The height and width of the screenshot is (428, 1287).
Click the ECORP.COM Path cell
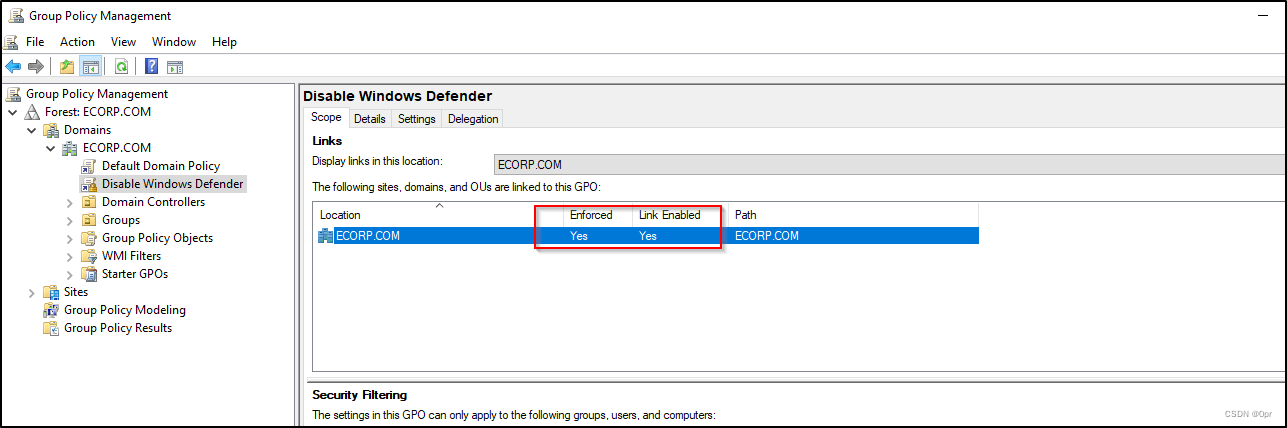767,236
